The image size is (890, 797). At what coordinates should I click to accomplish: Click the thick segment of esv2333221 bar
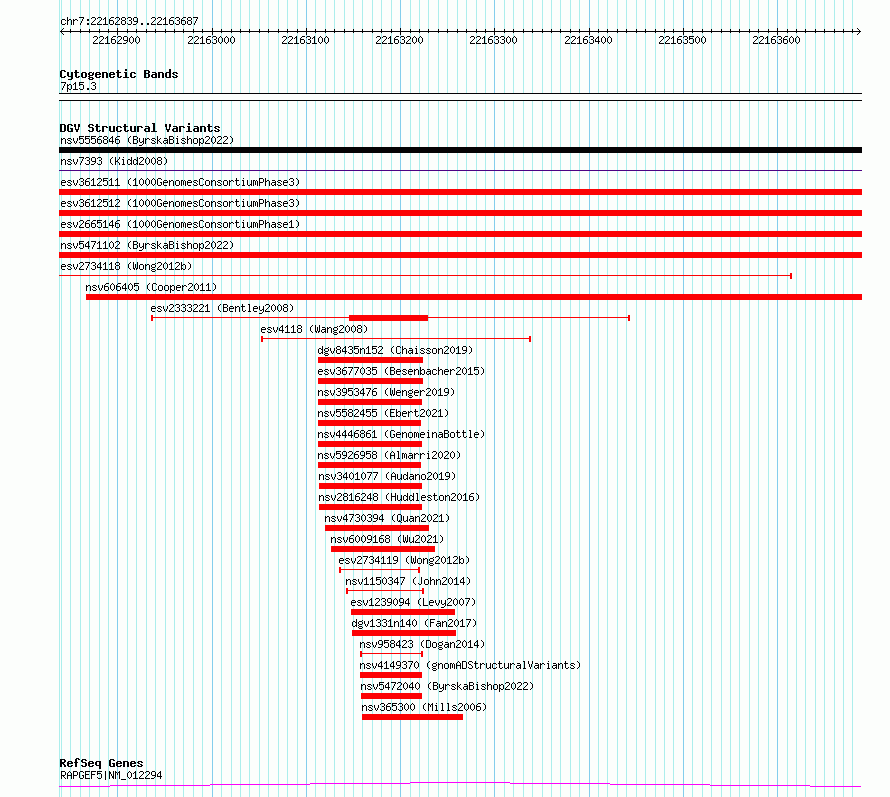[388, 318]
